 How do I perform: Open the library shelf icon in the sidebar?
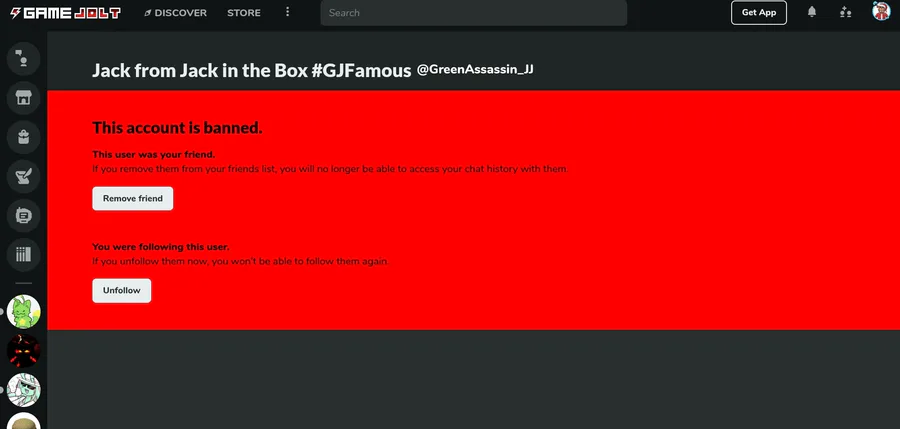tap(23, 254)
